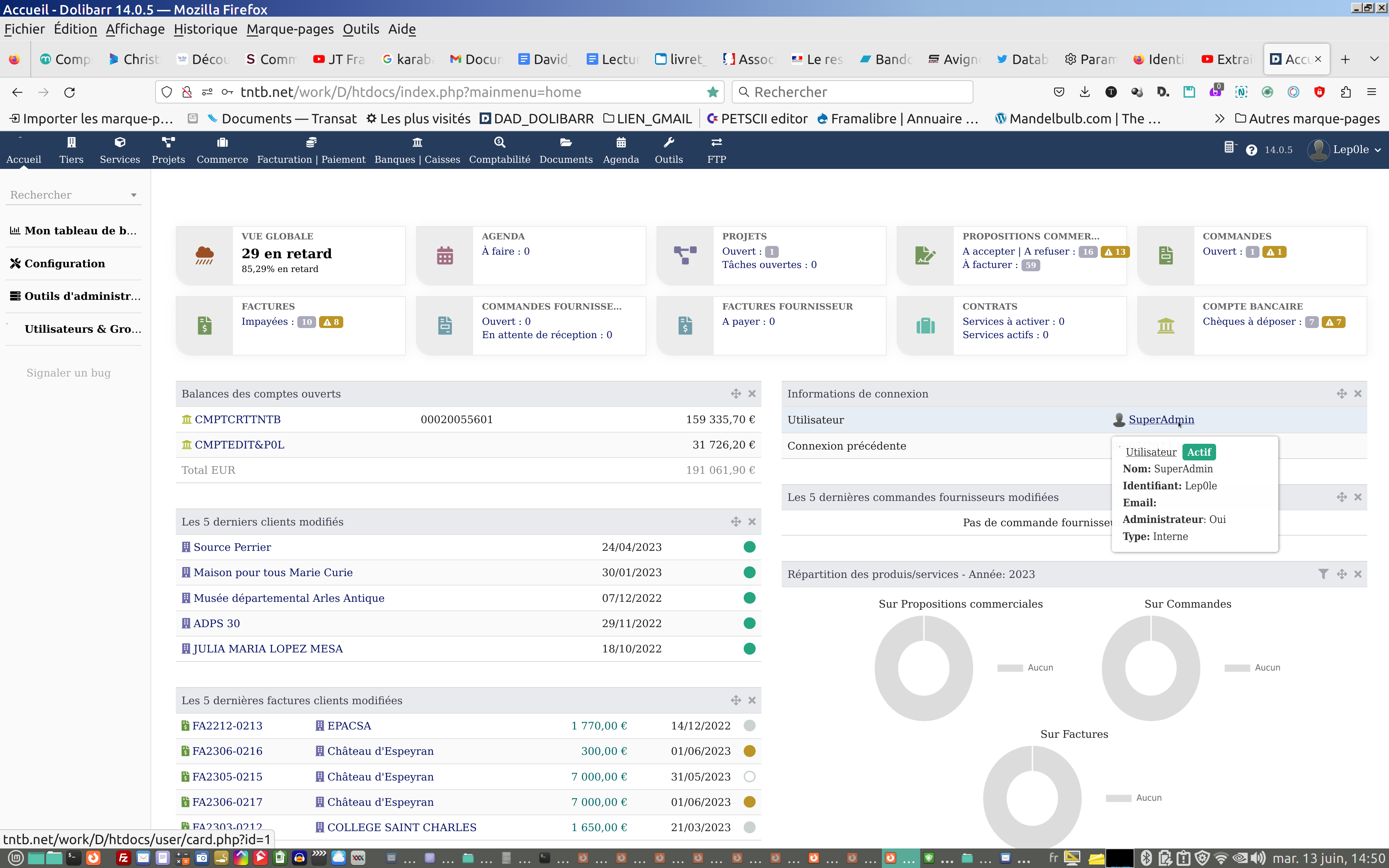Close the Balances des comptes ouverts box
The width and height of the screenshot is (1389, 868).
[x=752, y=394]
